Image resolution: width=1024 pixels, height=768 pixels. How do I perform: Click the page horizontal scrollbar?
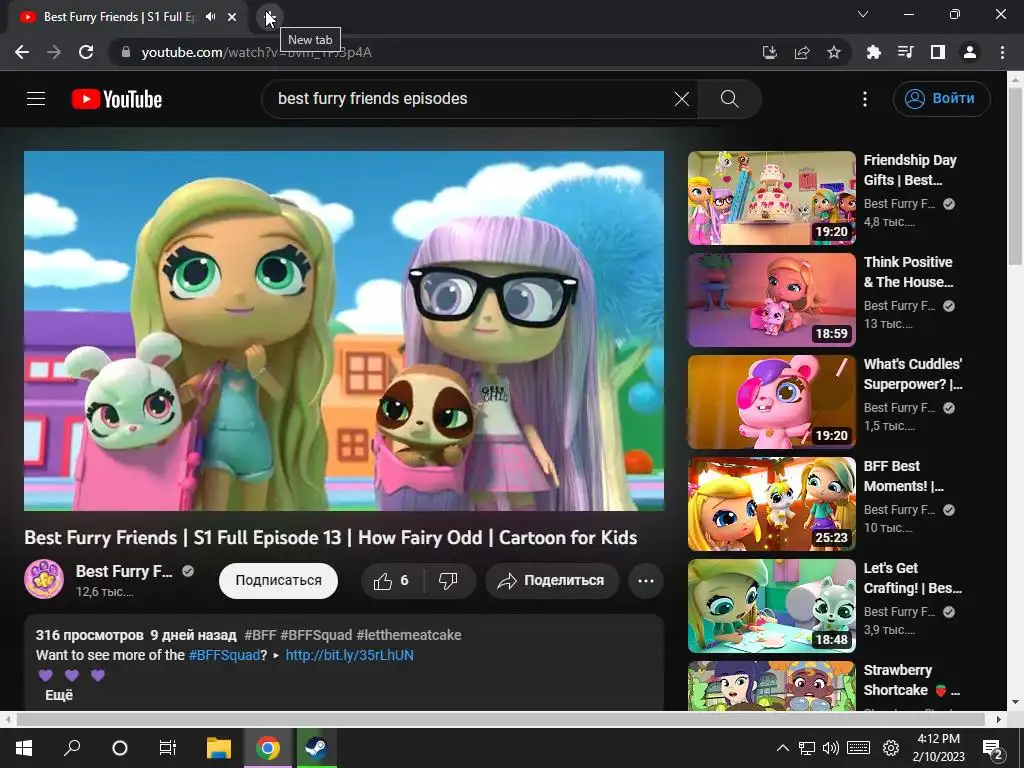(x=500, y=719)
